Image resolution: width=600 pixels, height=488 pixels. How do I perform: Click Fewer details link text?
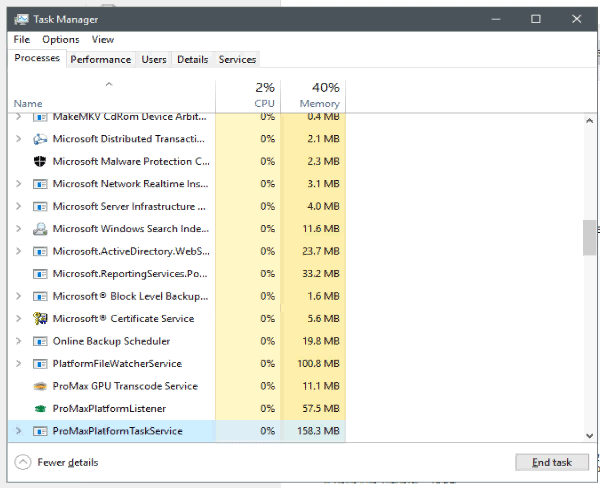68,462
